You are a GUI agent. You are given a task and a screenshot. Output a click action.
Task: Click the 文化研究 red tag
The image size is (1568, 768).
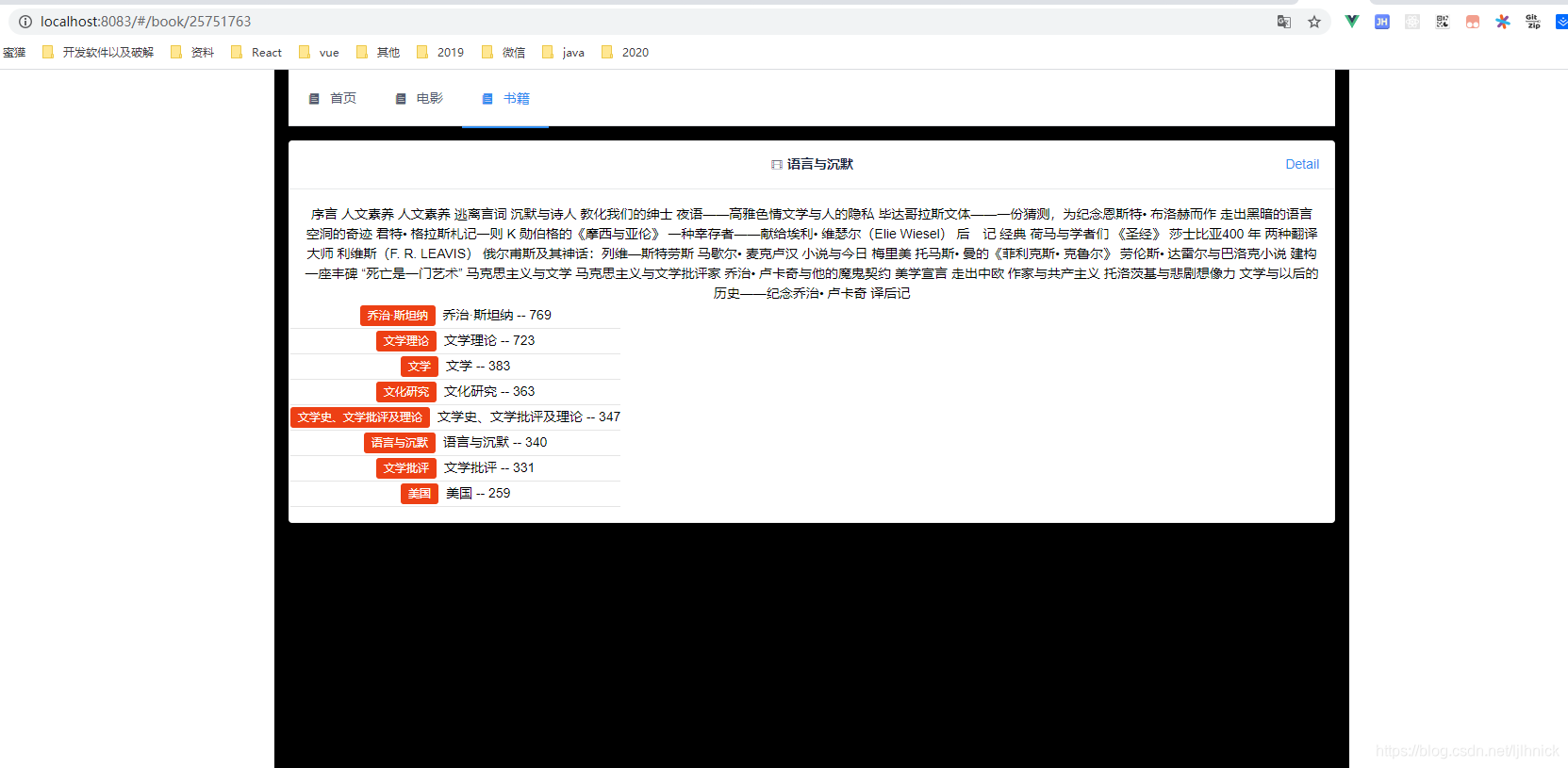point(406,392)
